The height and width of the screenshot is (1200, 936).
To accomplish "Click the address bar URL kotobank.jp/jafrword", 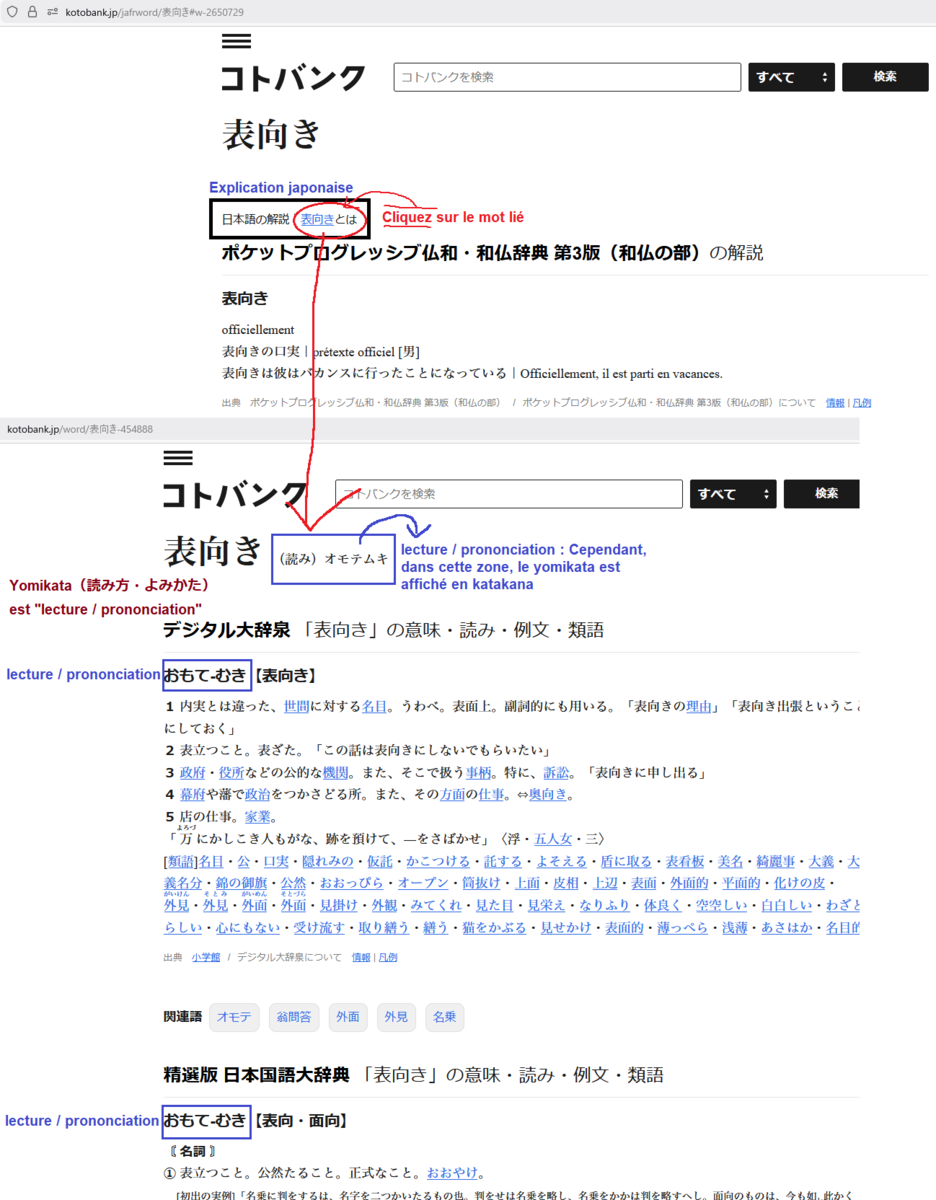I will click(156, 12).
